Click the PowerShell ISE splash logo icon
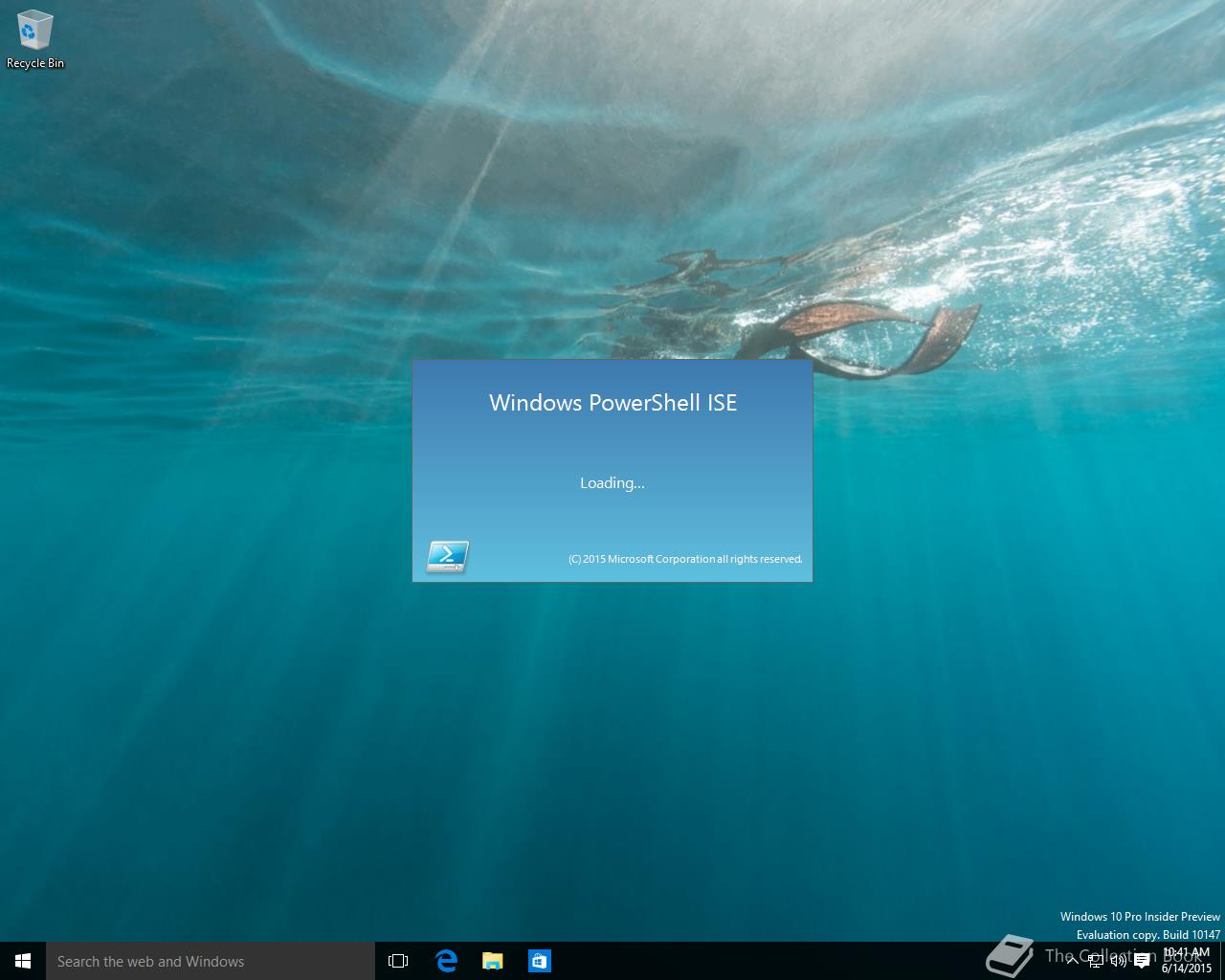Viewport: 1225px width, 980px height. (x=447, y=556)
